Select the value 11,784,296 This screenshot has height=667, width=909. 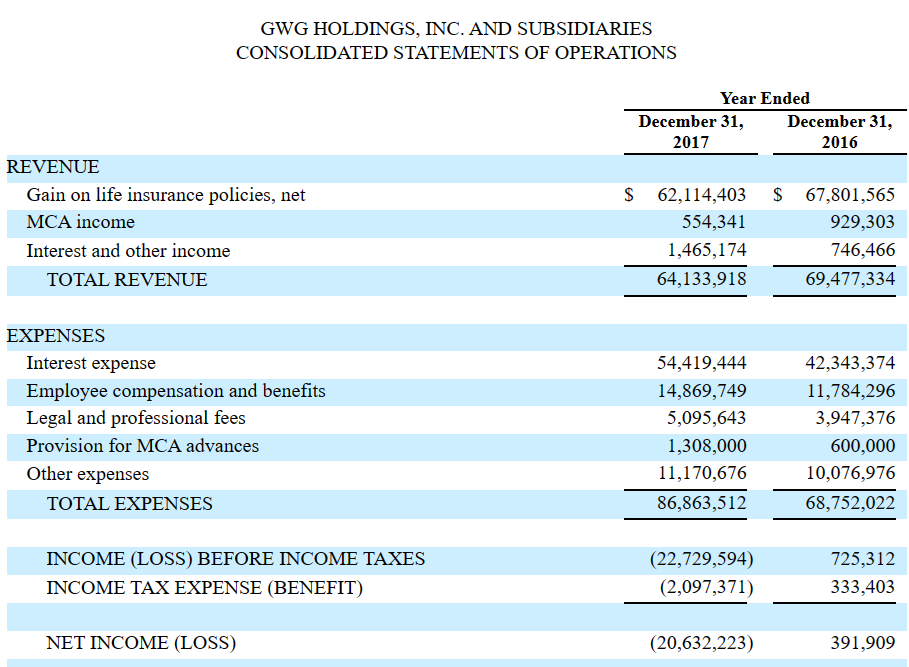[851, 391]
